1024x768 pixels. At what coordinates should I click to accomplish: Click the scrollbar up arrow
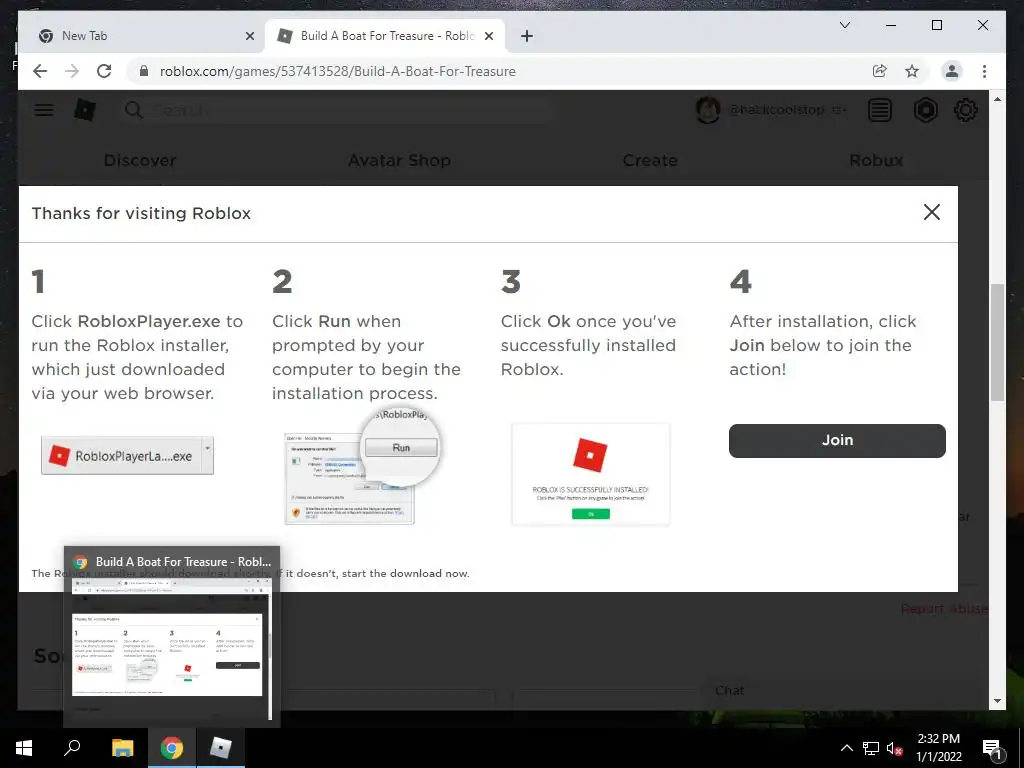[997, 99]
